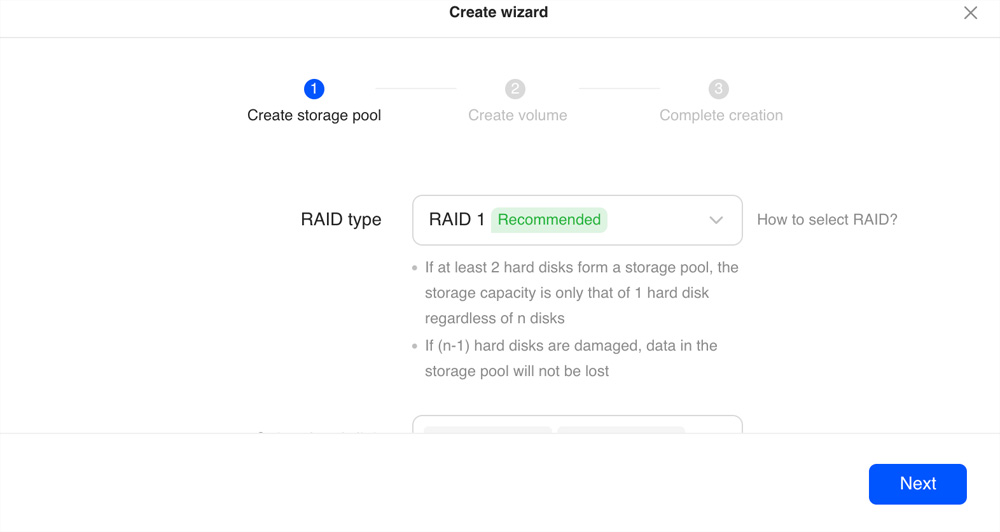Select the first disk tag in lower field
The width and height of the screenshot is (1000, 532).
coord(488,429)
